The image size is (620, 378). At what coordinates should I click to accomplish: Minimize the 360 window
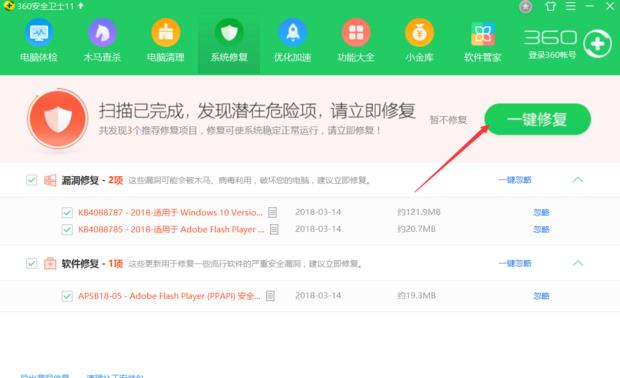590,6
